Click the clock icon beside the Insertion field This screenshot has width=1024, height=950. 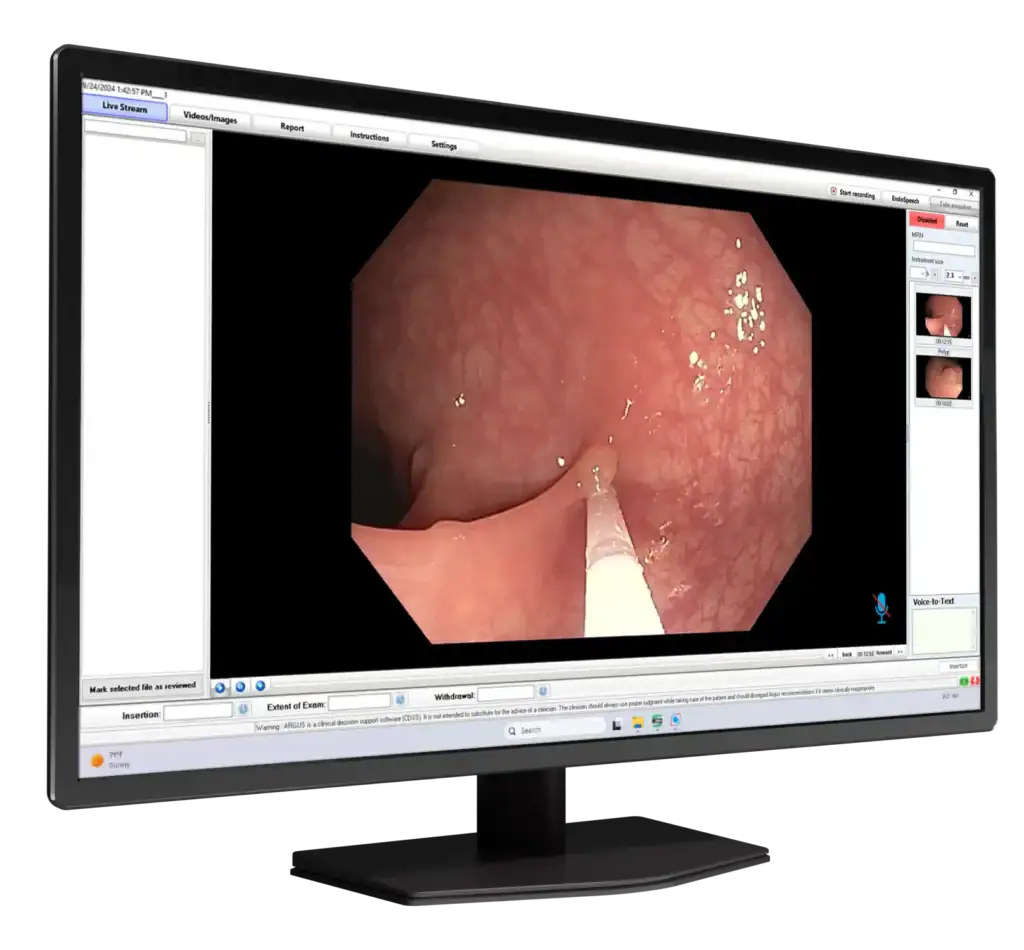[243, 708]
